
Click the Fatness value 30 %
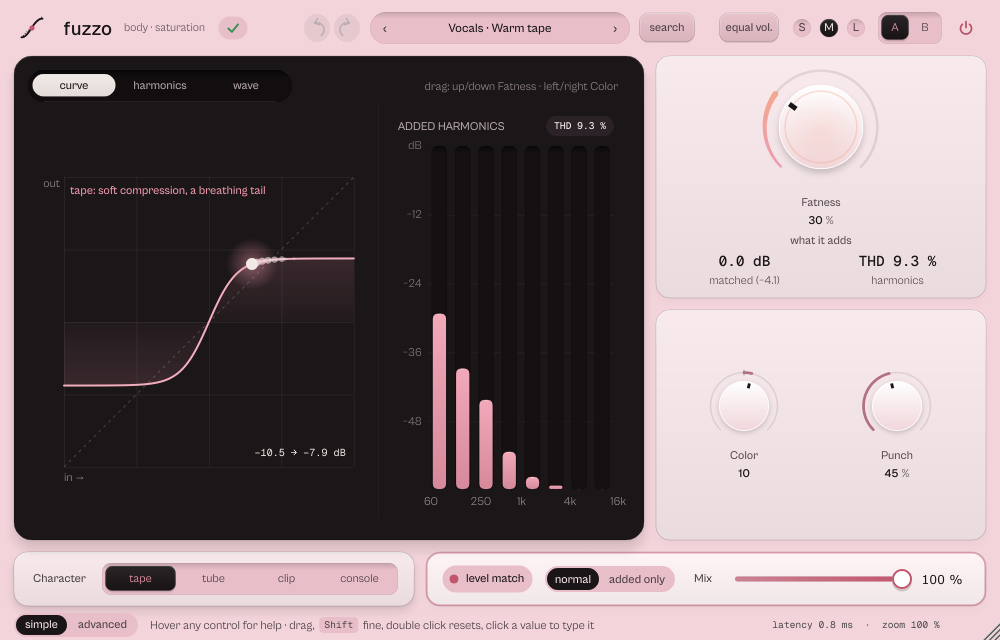click(x=820, y=220)
